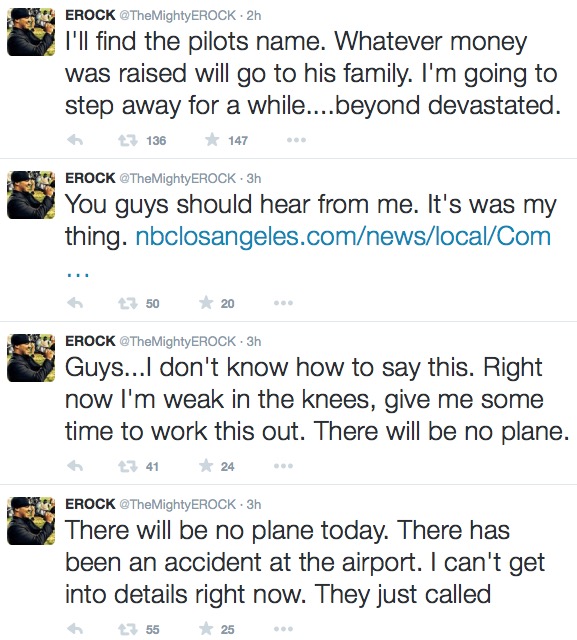Reply to the "weak in the knees" tweet
Viewport: 577px width, 640px height.
point(75,466)
